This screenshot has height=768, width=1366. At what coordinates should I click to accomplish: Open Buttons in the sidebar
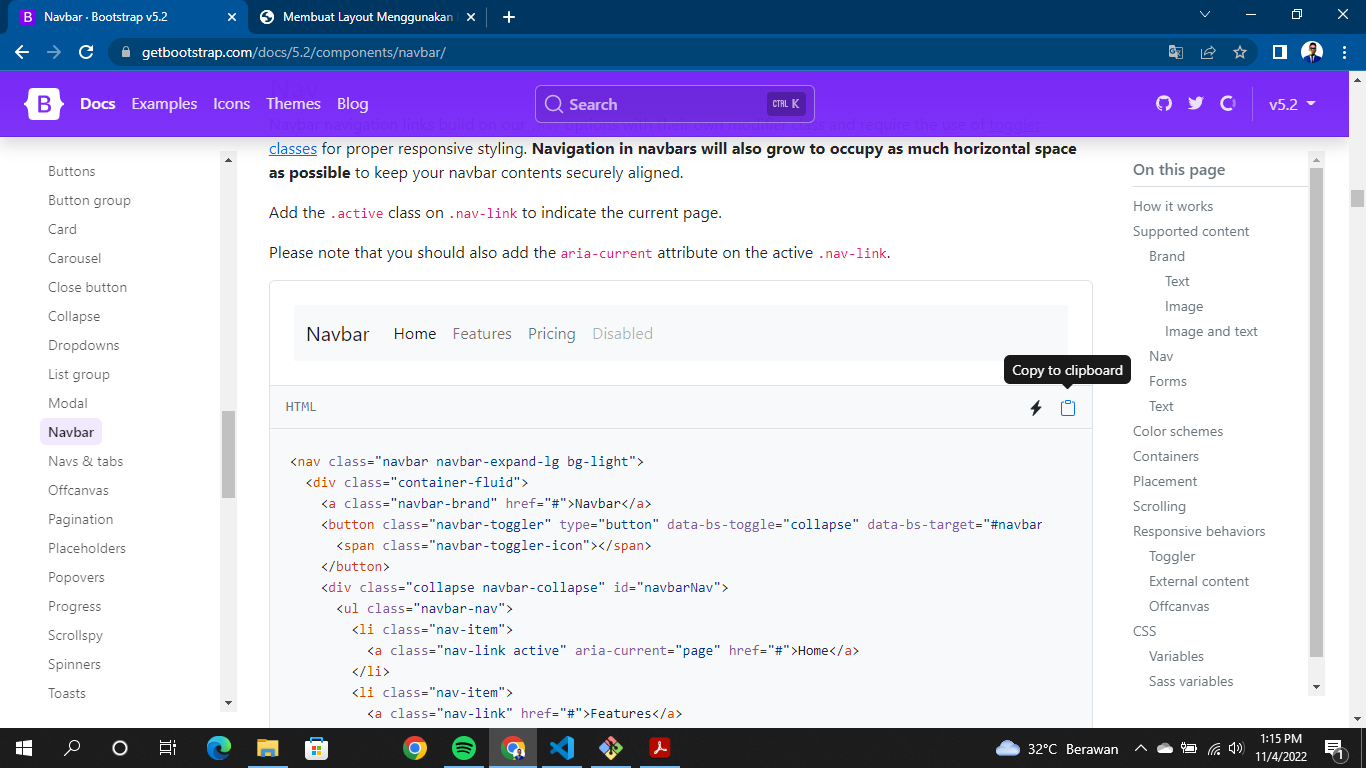[72, 171]
